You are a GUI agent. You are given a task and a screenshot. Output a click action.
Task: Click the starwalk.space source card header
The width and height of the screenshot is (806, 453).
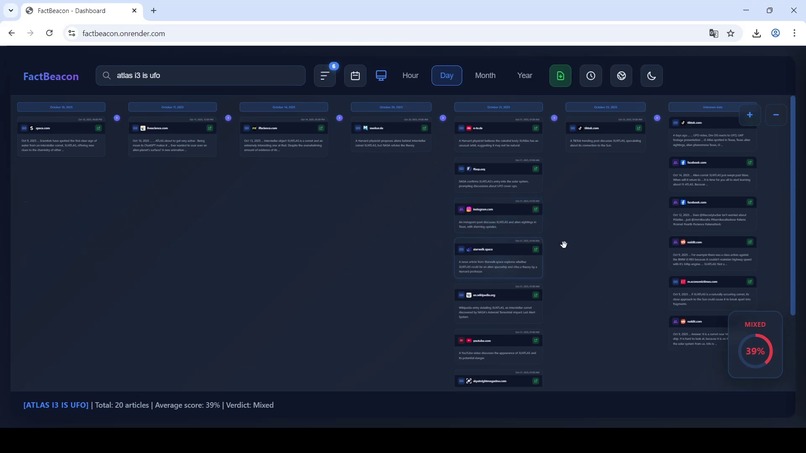pyautogui.click(x=498, y=249)
